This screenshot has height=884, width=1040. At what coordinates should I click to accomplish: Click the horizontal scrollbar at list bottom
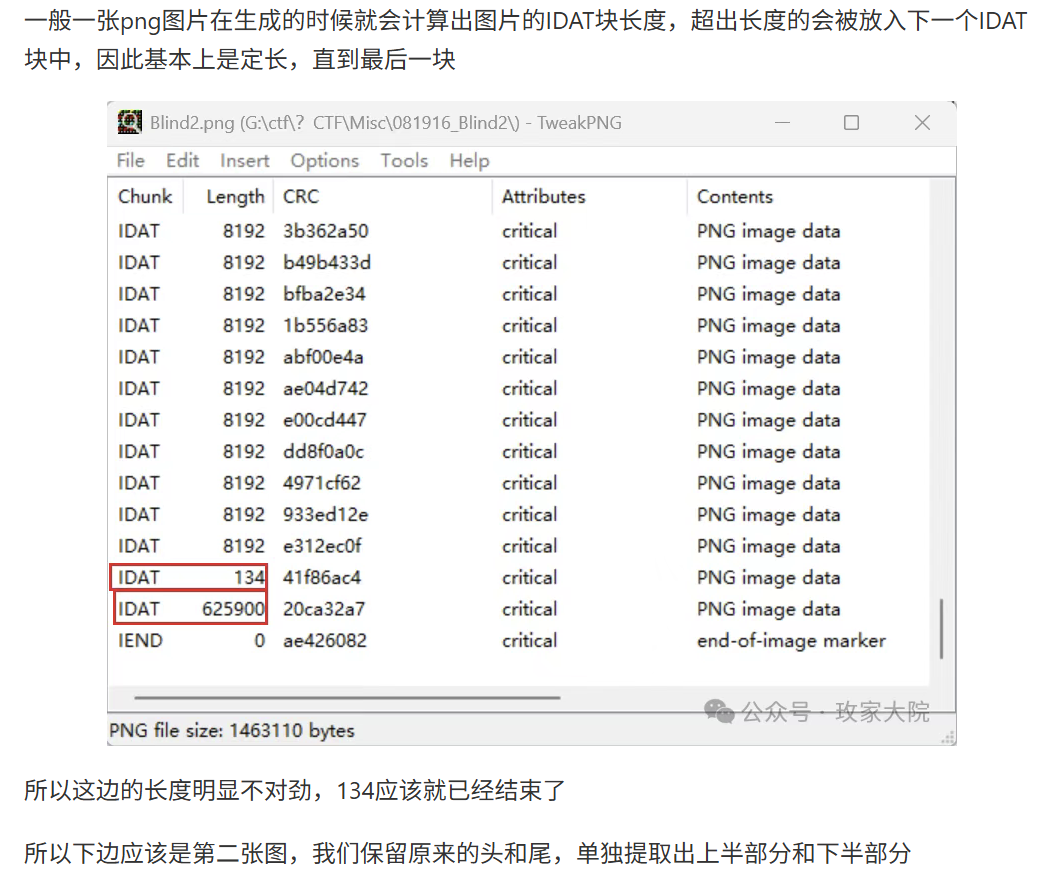click(x=346, y=698)
